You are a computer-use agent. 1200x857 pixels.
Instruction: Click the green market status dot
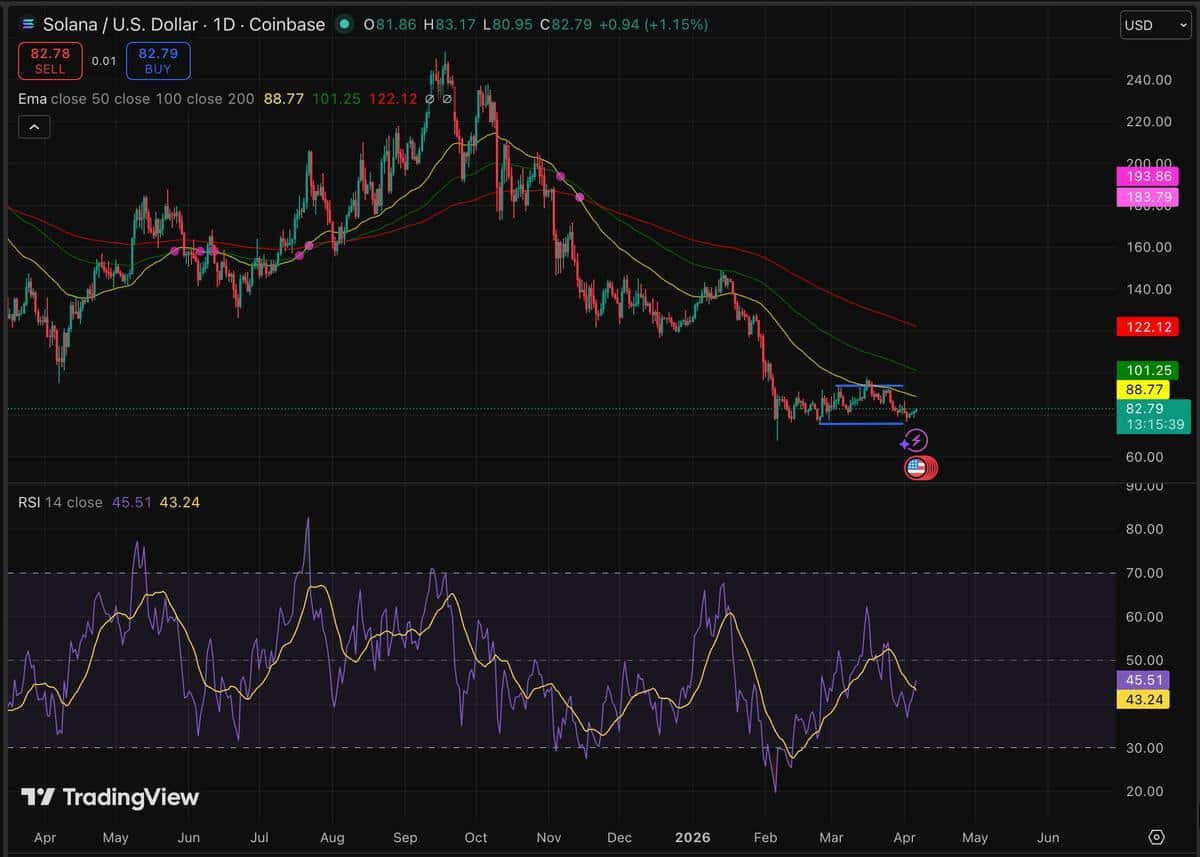pyautogui.click(x=345, y=24)
